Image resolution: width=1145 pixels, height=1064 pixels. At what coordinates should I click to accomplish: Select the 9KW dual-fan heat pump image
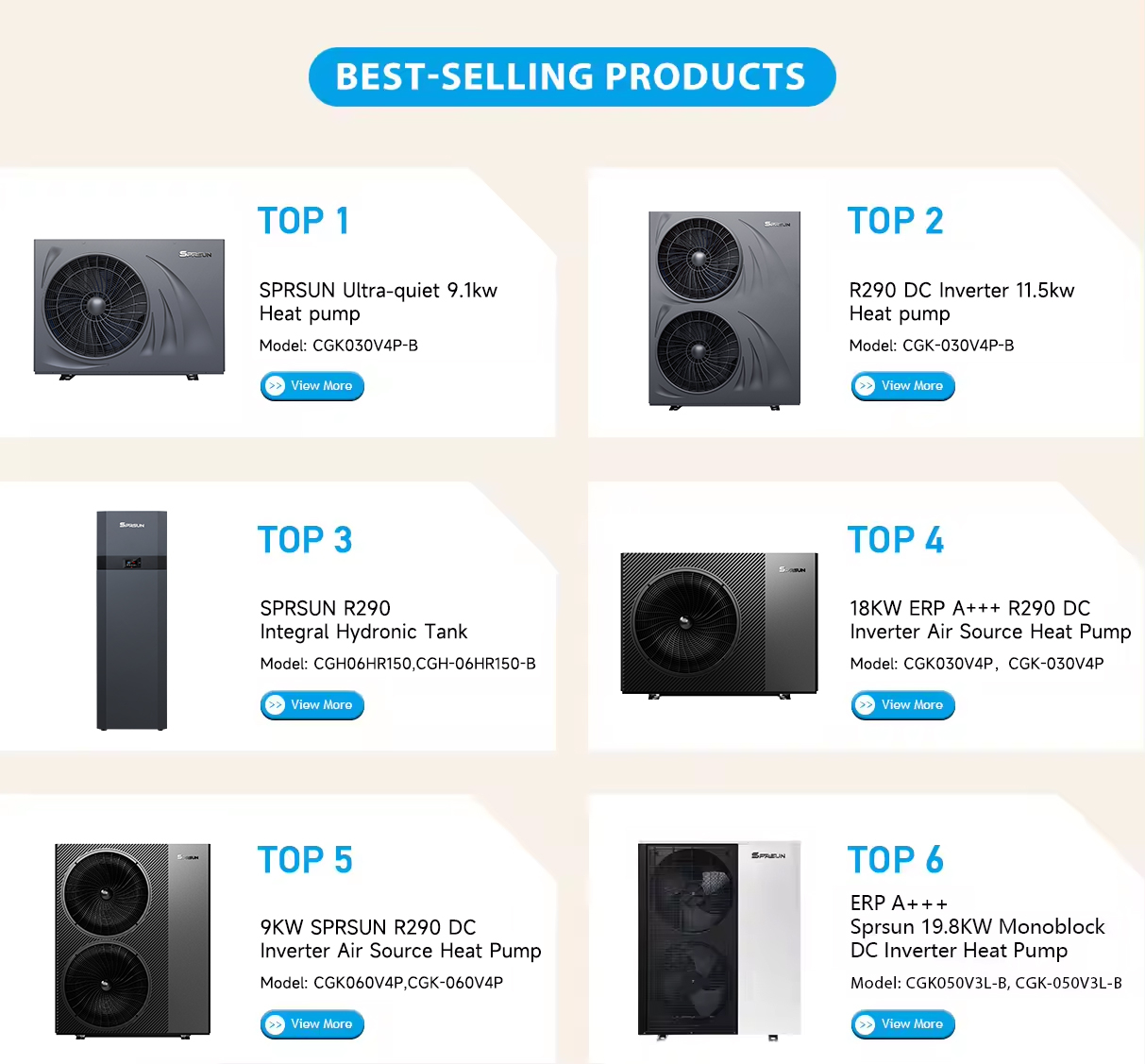pos(132,941)
